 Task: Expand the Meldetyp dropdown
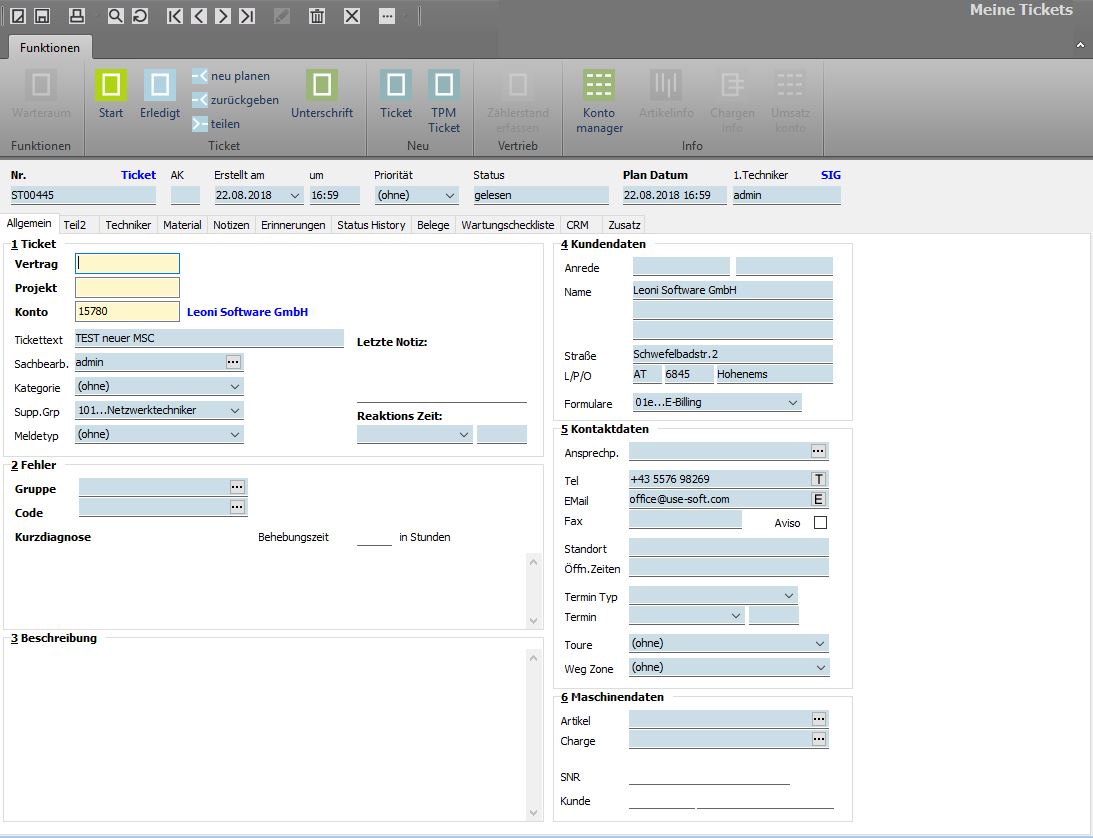[x=235, y=434]
